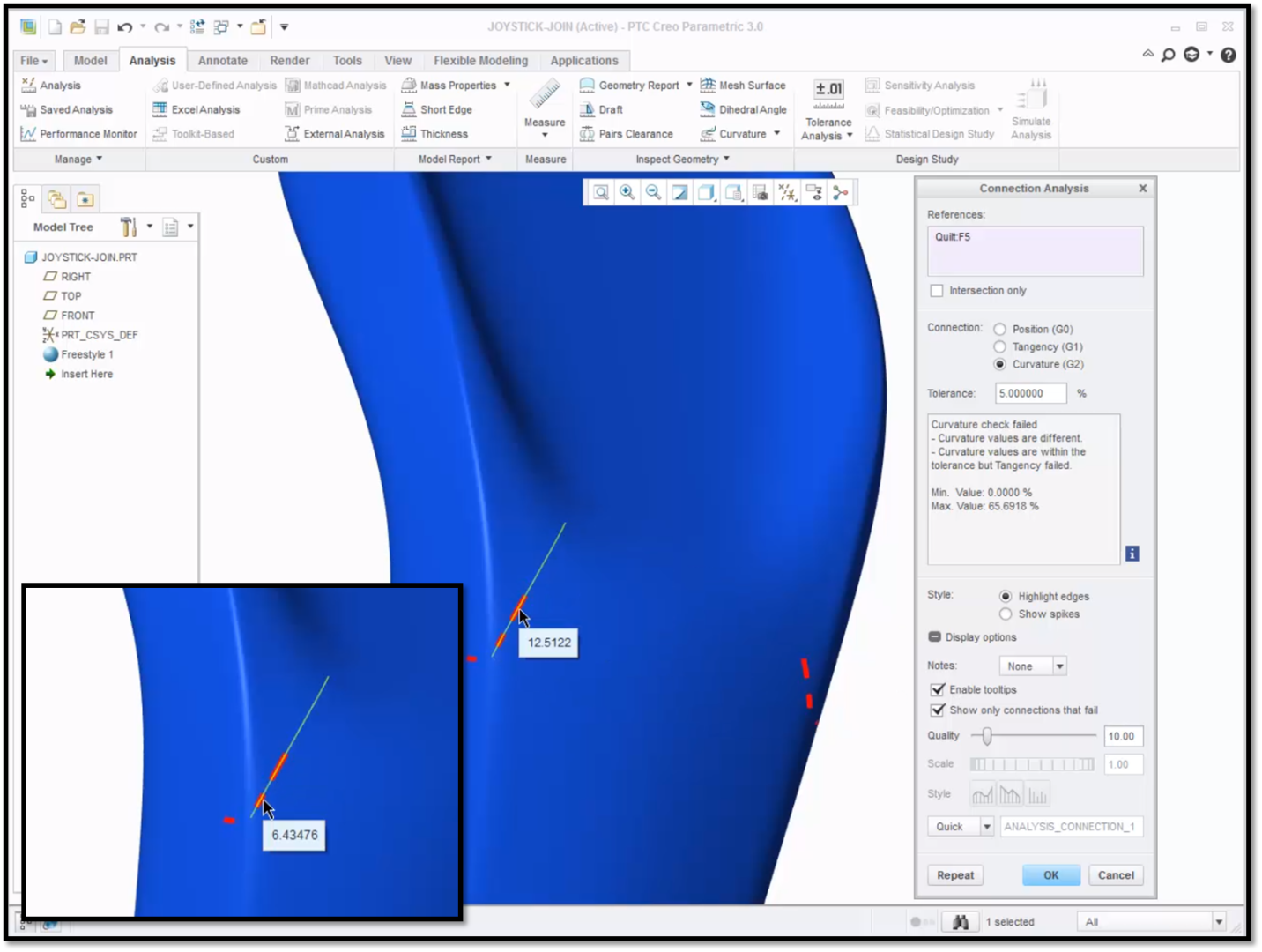The height and width of the screenshot is (952, 1262).
Task: Cancel the Connection Analysis dialog
Action: 1116,875
